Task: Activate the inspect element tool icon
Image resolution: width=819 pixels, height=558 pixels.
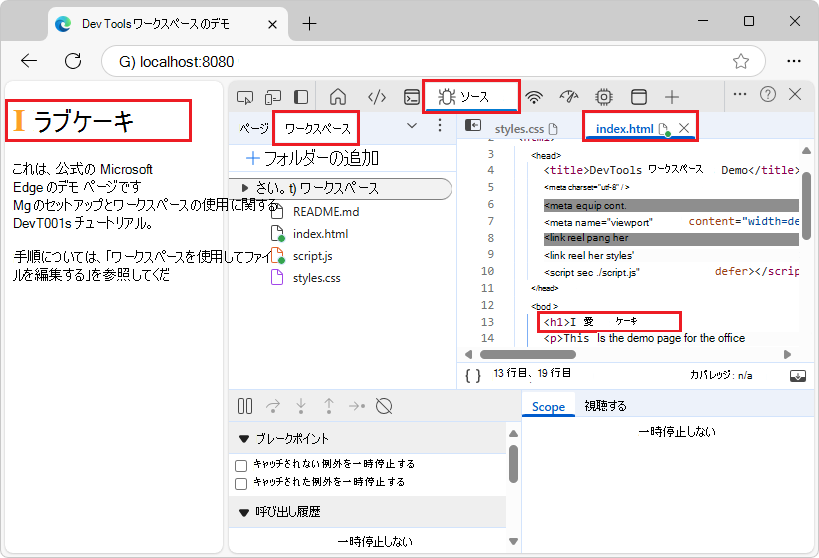Action: click(244, 97)
